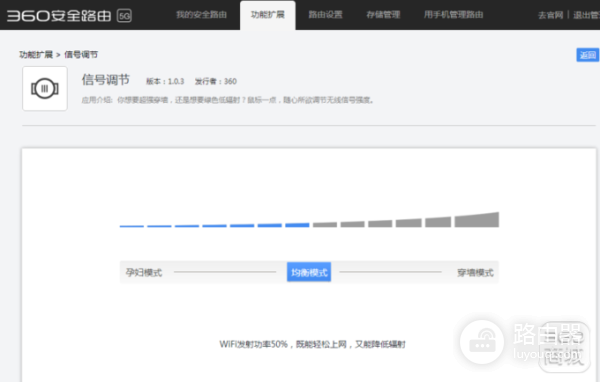
Task: Click the 版本：1.0.3 text
Action: [165, 82]
